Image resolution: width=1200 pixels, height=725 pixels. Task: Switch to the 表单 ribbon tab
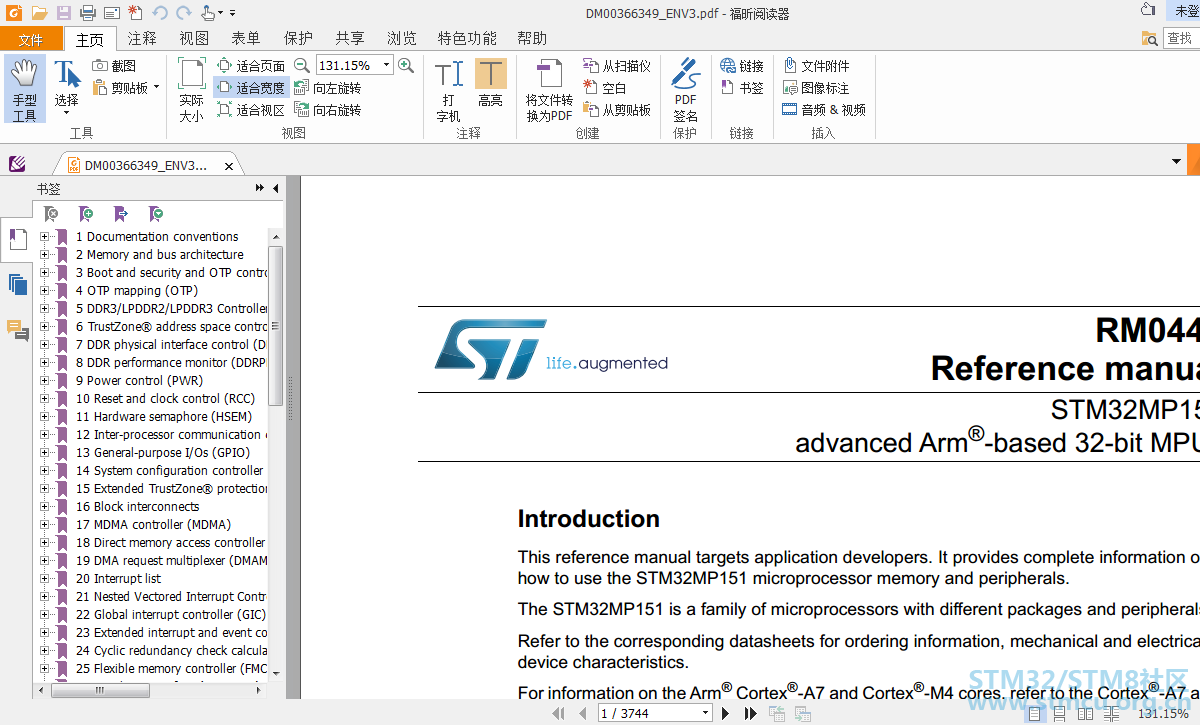coord(246,39)
